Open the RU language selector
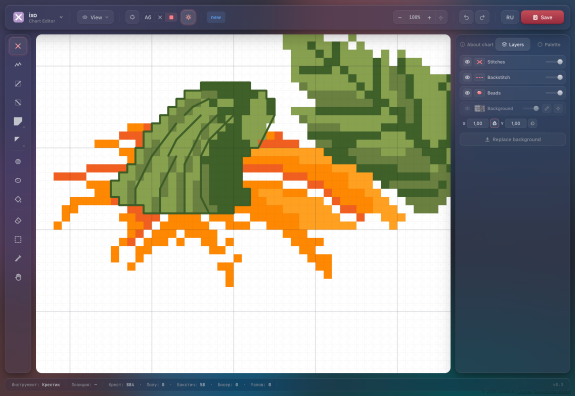This screenshot has width=575, height=396. 510,17
